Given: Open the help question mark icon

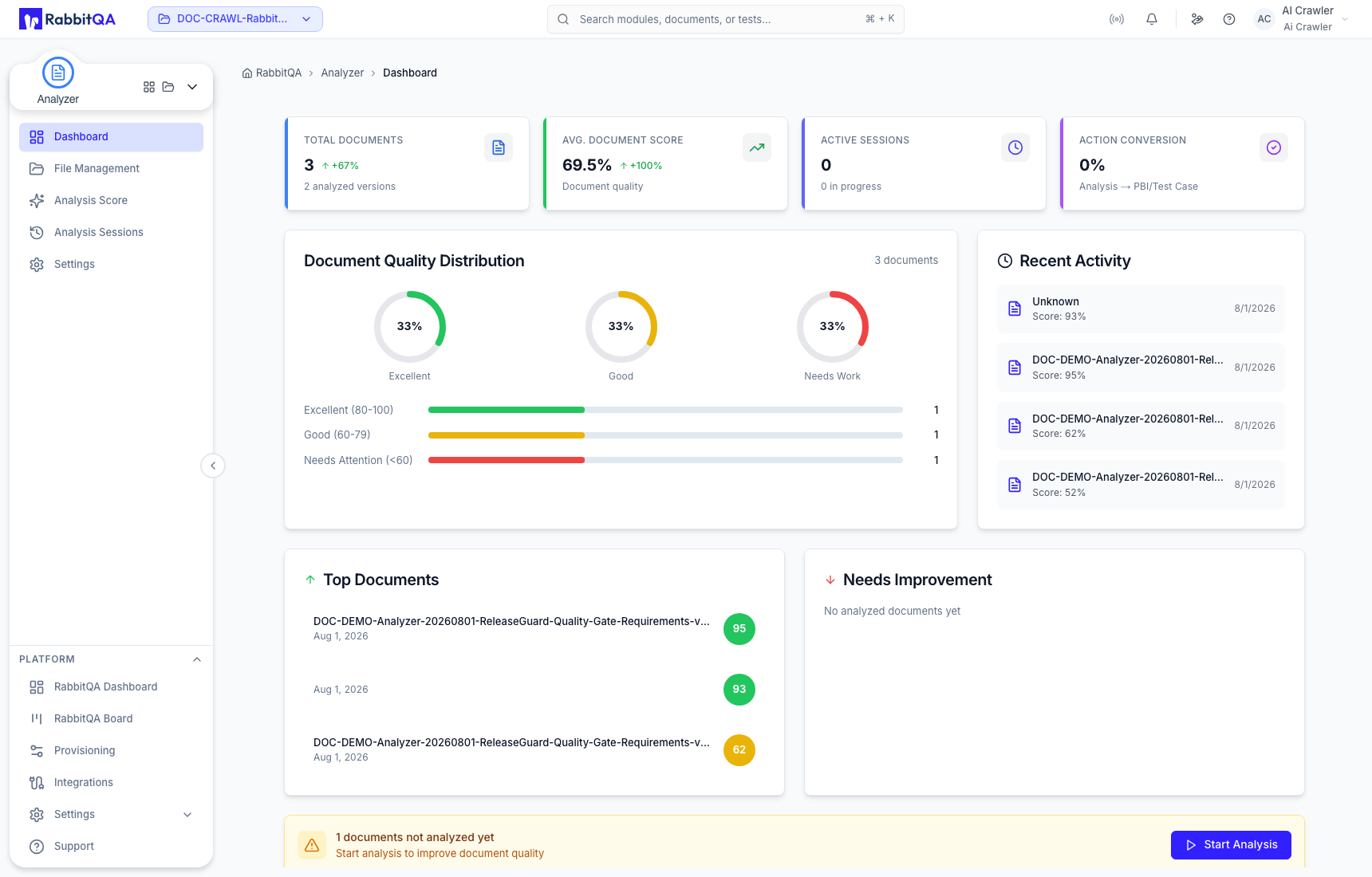Looking at the screenshot, I should coord(1229,19).
